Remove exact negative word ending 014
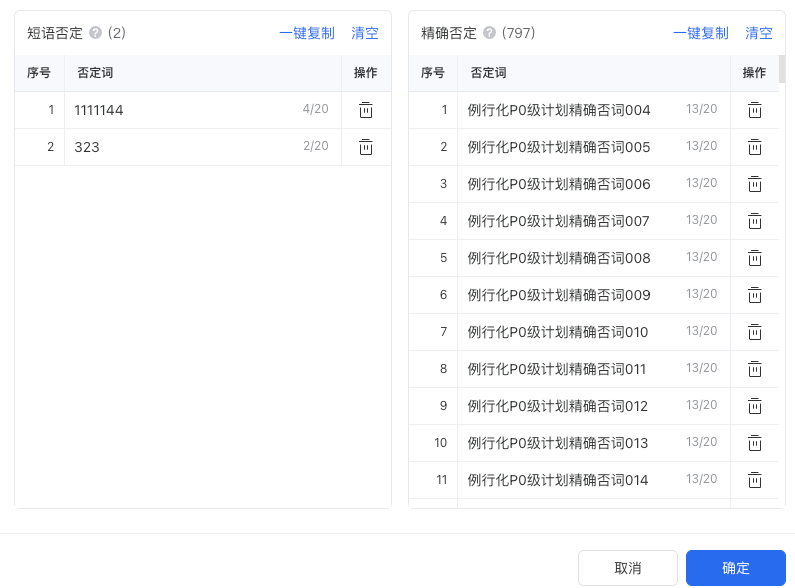 [755, 480]
